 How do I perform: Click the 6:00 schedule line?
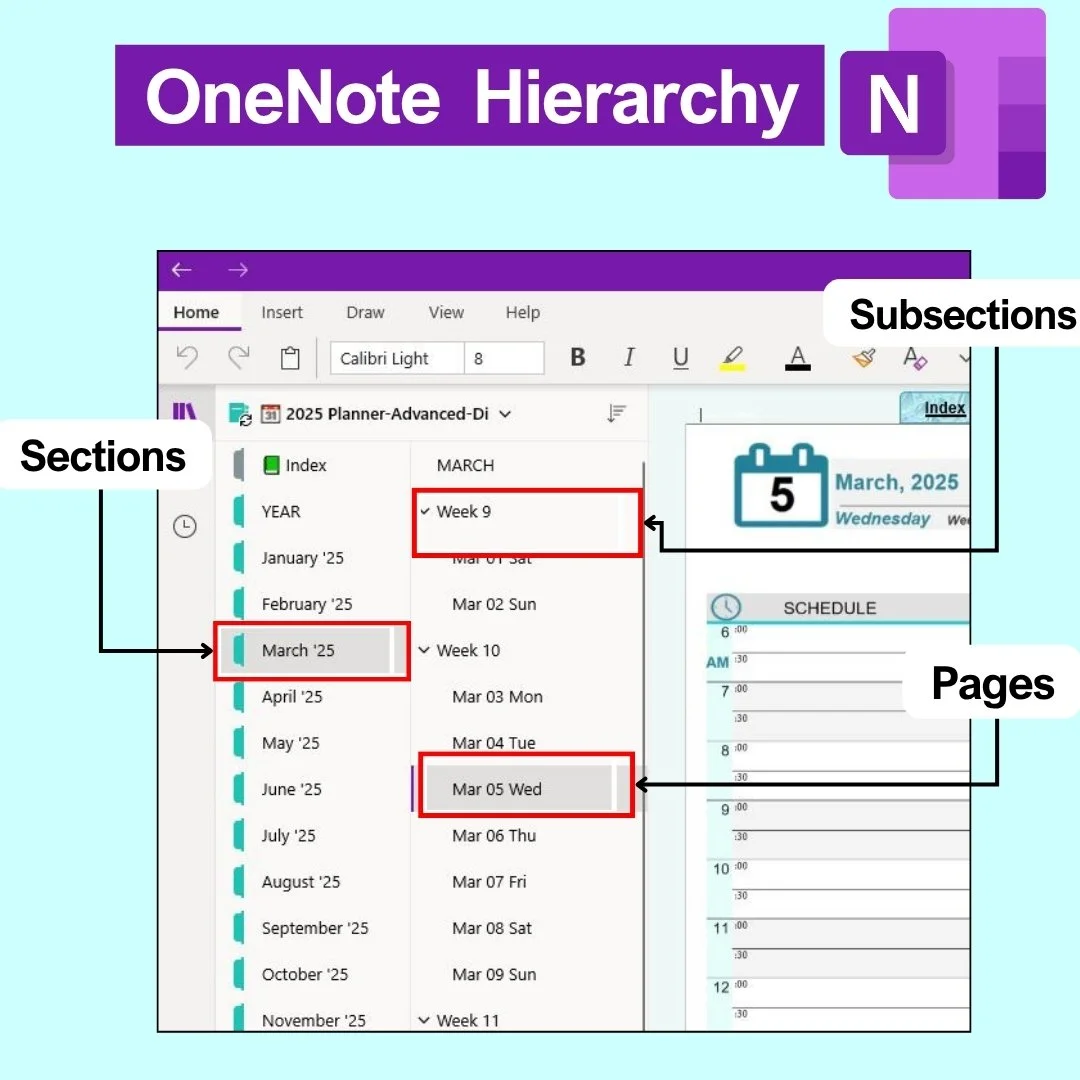[x=851, y=638]
